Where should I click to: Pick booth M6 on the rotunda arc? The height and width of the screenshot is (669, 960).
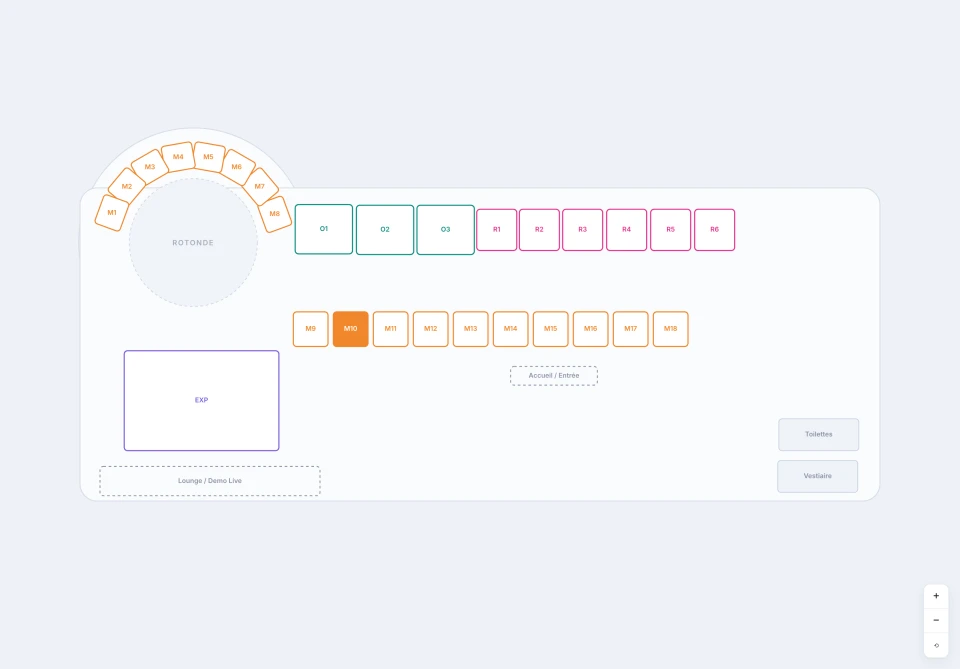tap(237, 166)
